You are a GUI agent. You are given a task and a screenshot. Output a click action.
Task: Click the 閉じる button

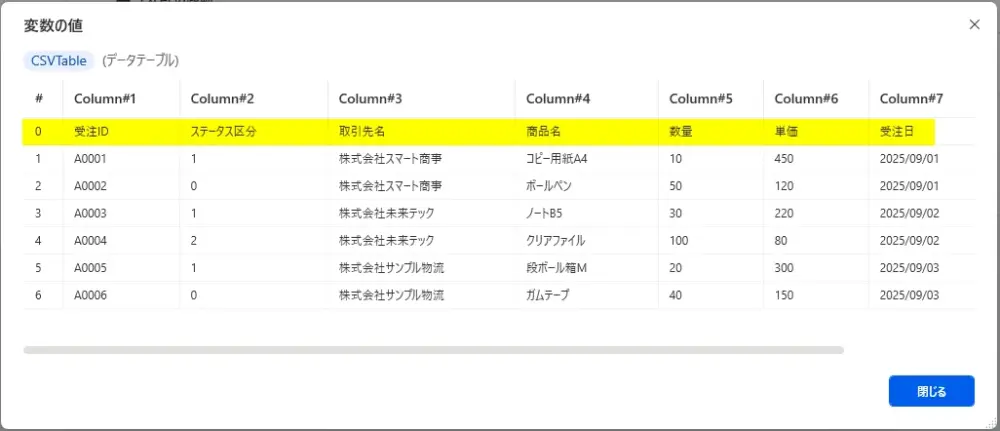[930, 391]
